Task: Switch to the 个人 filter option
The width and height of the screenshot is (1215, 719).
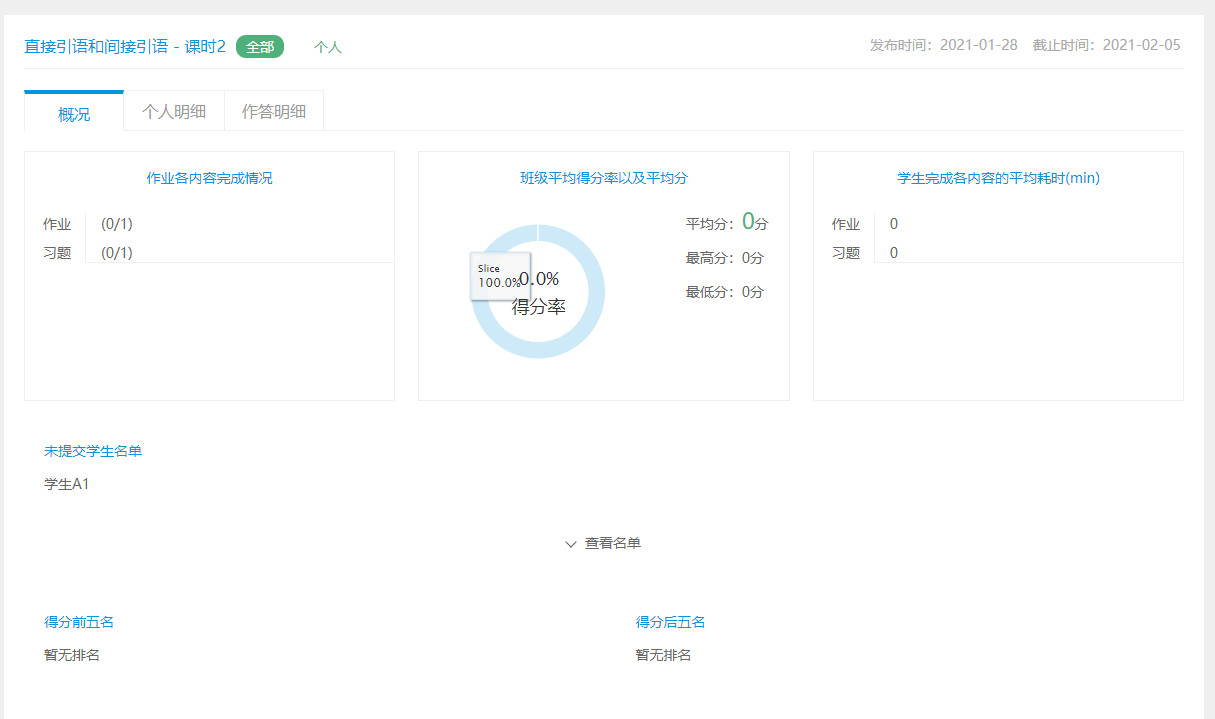Action: [x=328, y=47]
